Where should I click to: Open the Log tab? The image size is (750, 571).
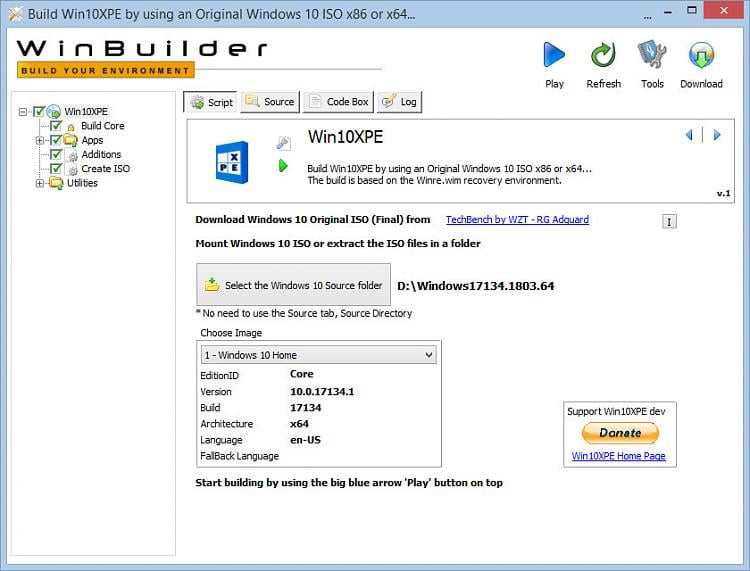[399, 102]
